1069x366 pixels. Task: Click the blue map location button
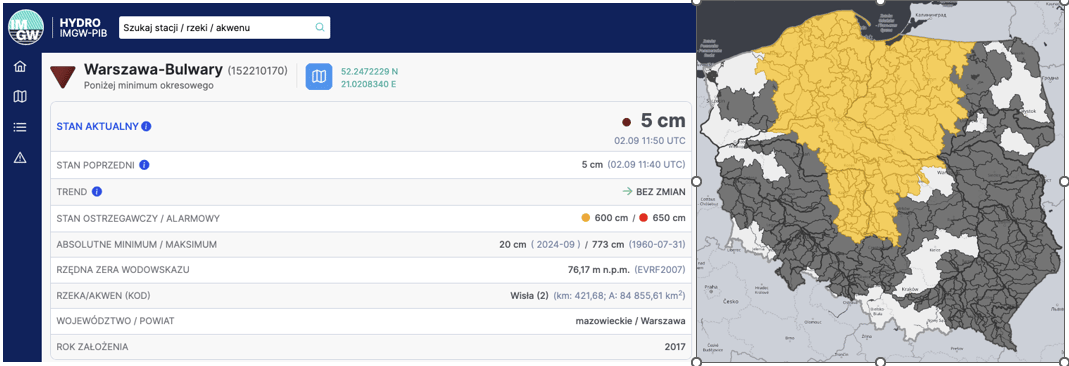318,77
